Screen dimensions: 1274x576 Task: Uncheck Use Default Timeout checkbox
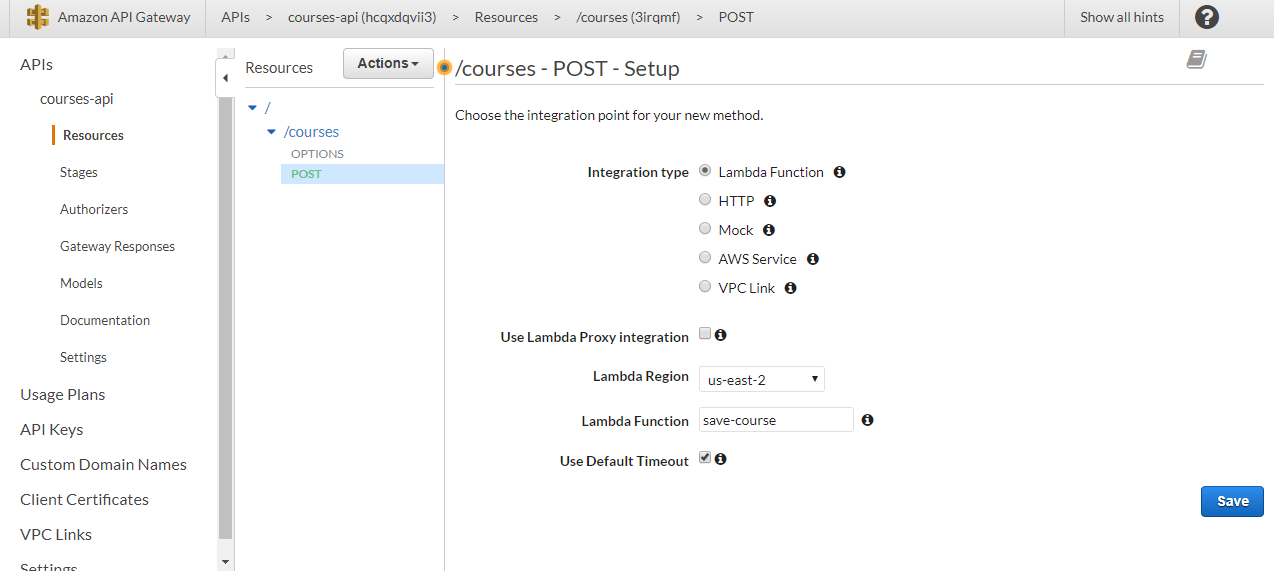point(705,458)
